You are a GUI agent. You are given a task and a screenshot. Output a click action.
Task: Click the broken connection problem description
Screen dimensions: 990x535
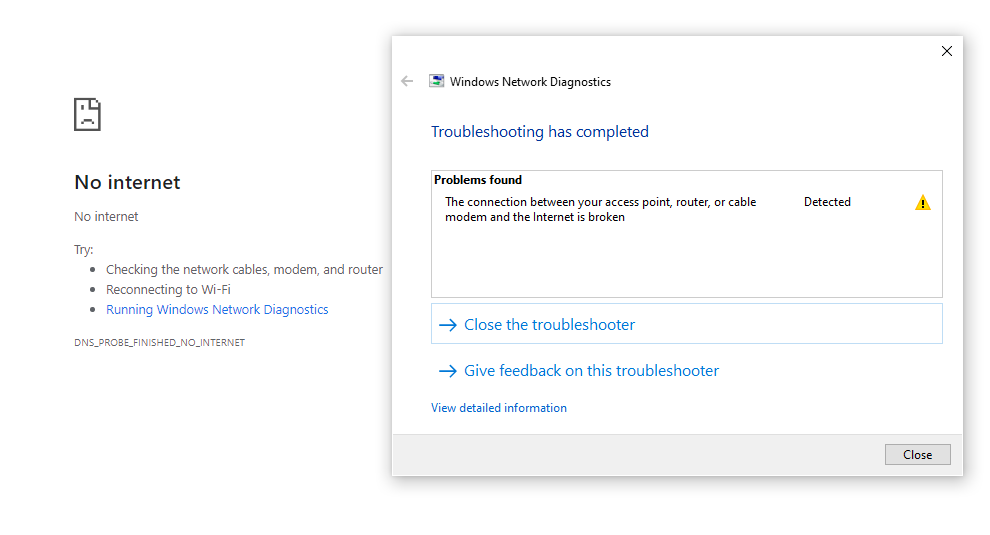600,209
